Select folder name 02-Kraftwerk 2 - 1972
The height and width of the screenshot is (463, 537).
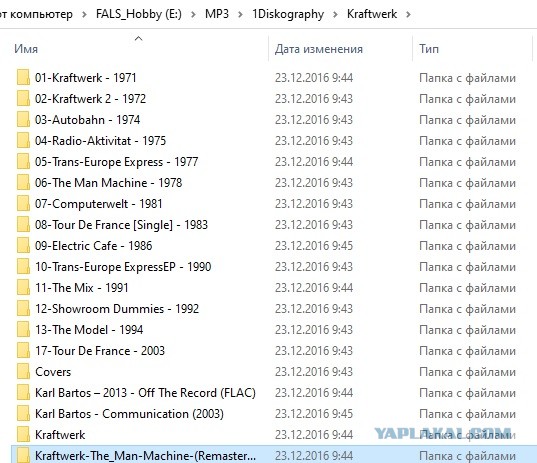click(90, 99)
